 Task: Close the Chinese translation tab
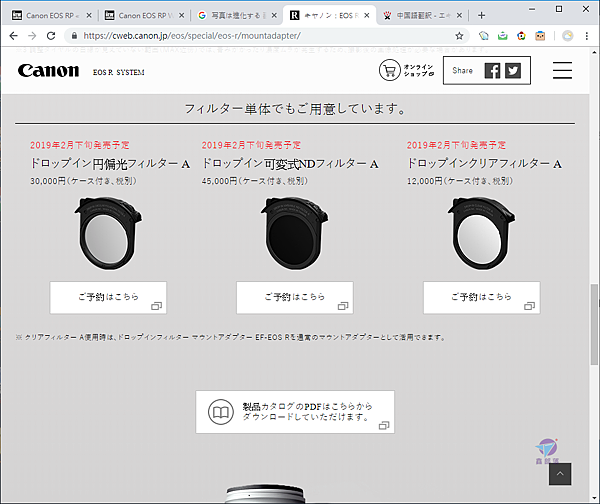(459, 15)
